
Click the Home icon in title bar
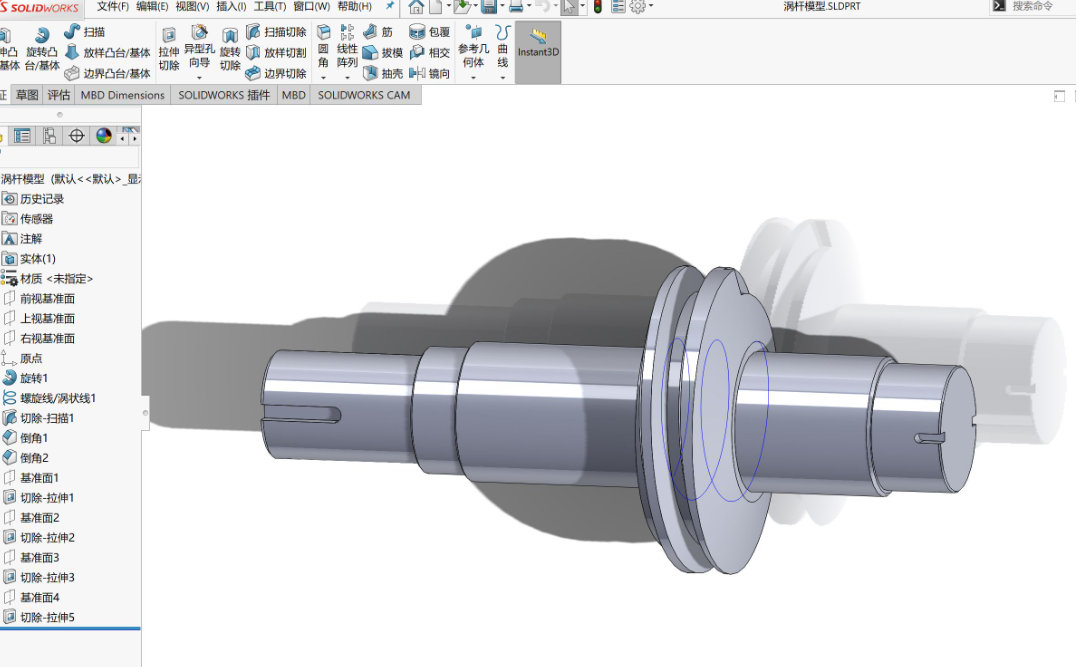[416, 7]
